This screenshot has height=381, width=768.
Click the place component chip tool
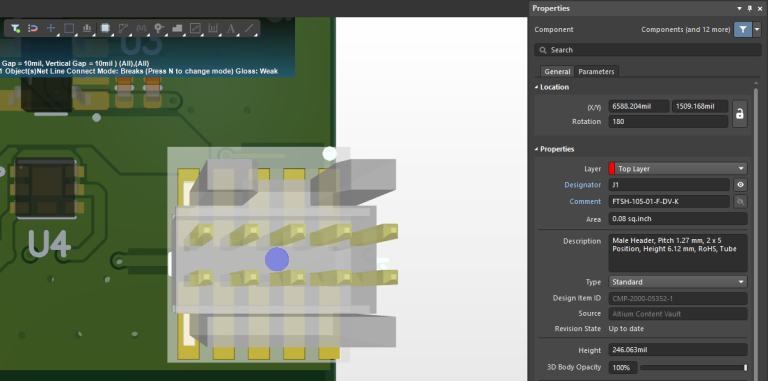point(105,28)
